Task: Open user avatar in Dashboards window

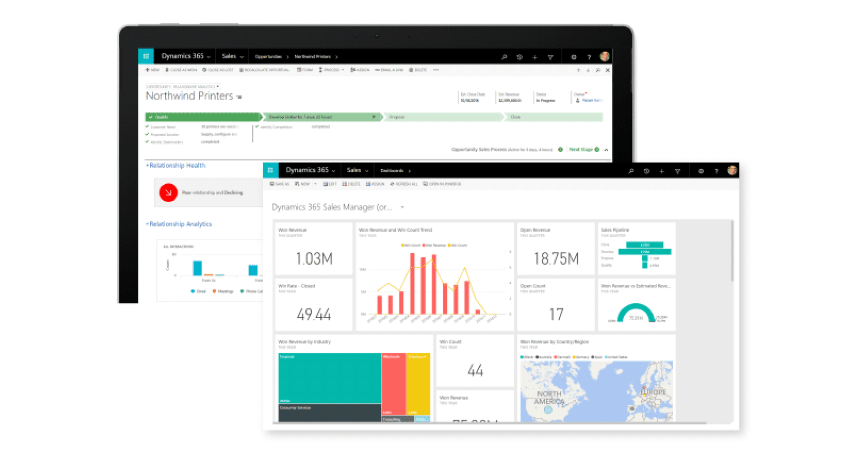Action: tap(732, 170)
